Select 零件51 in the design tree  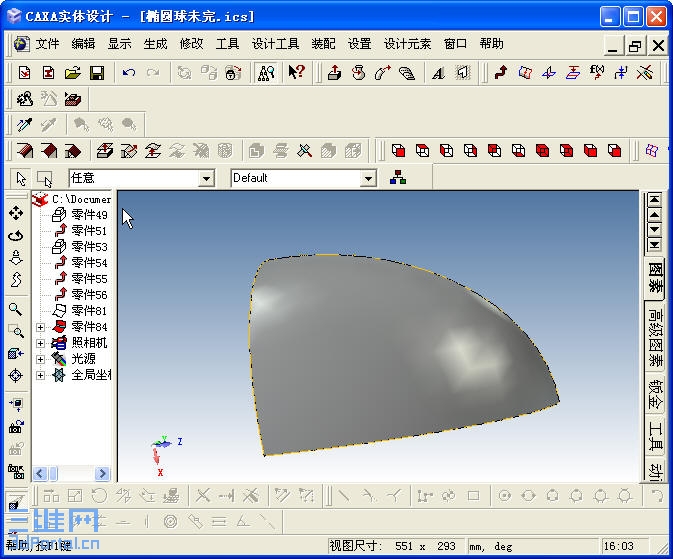(89, 231)
